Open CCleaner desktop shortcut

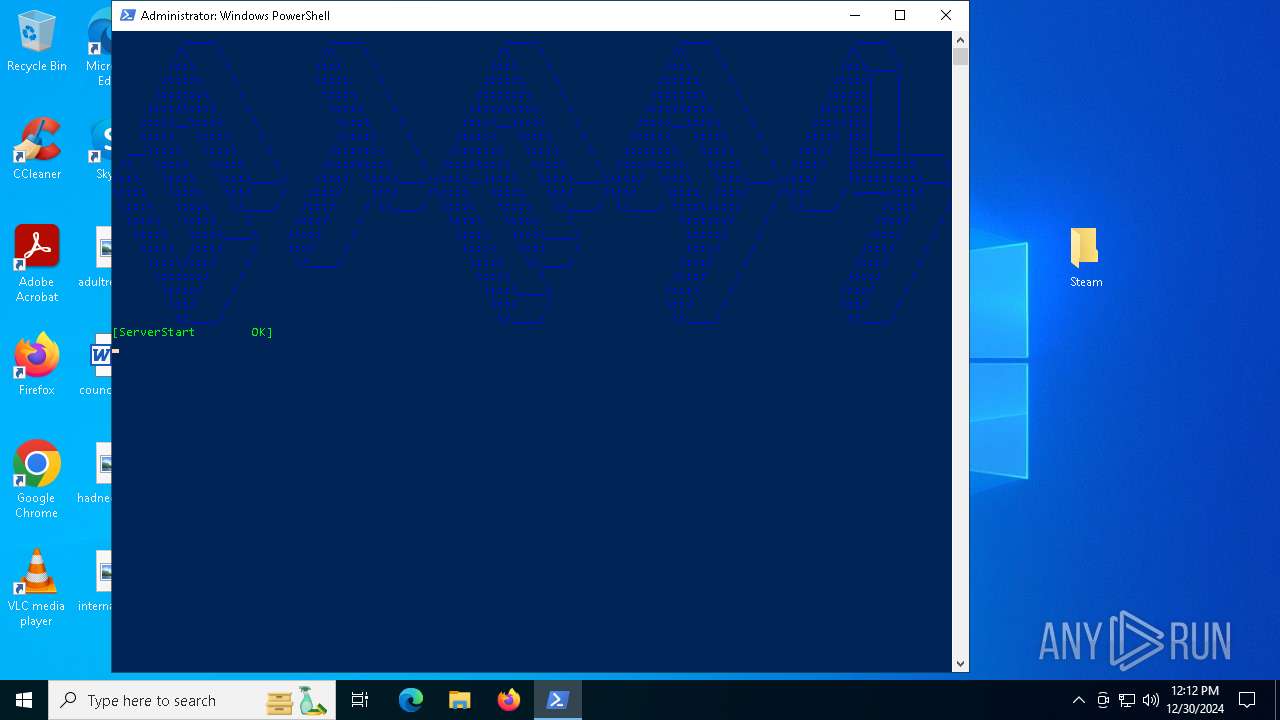click(37, 150)
